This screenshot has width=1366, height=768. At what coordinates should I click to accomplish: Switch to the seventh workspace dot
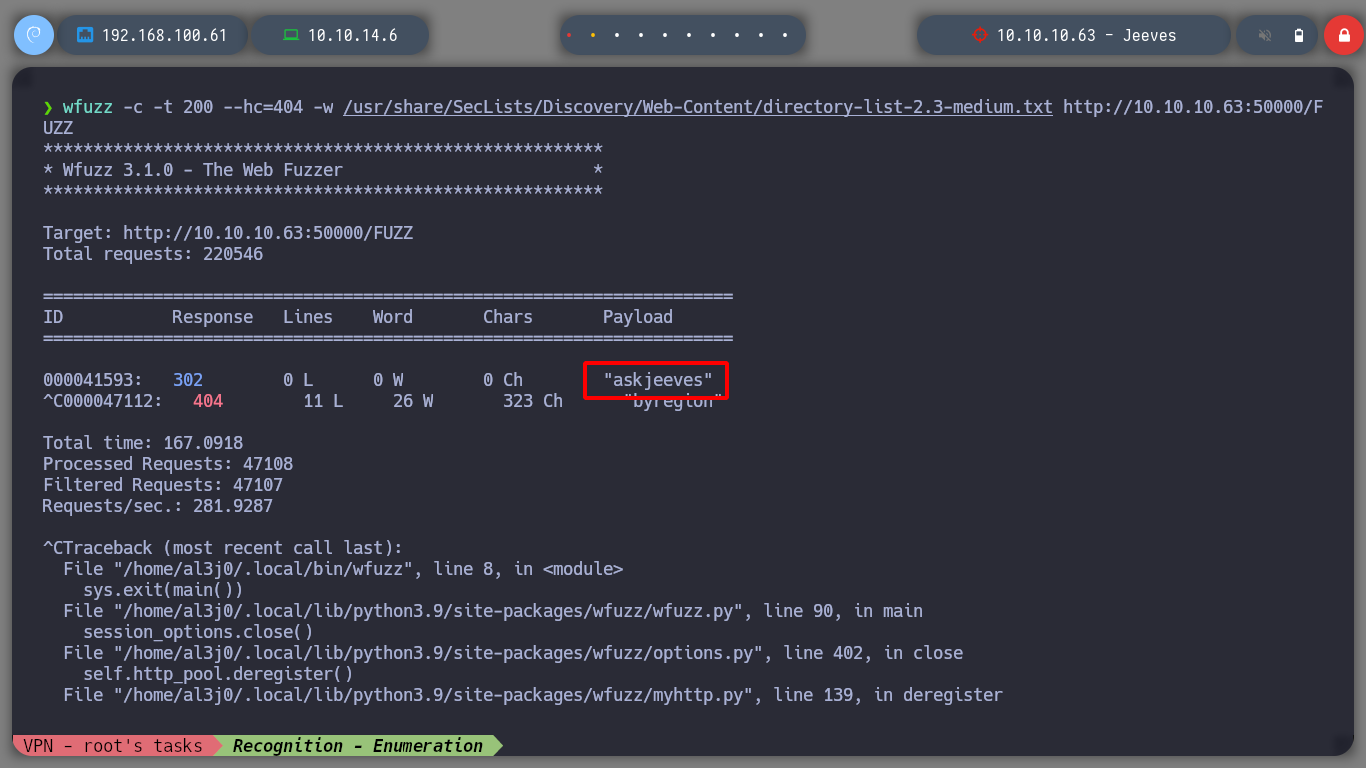713,35
